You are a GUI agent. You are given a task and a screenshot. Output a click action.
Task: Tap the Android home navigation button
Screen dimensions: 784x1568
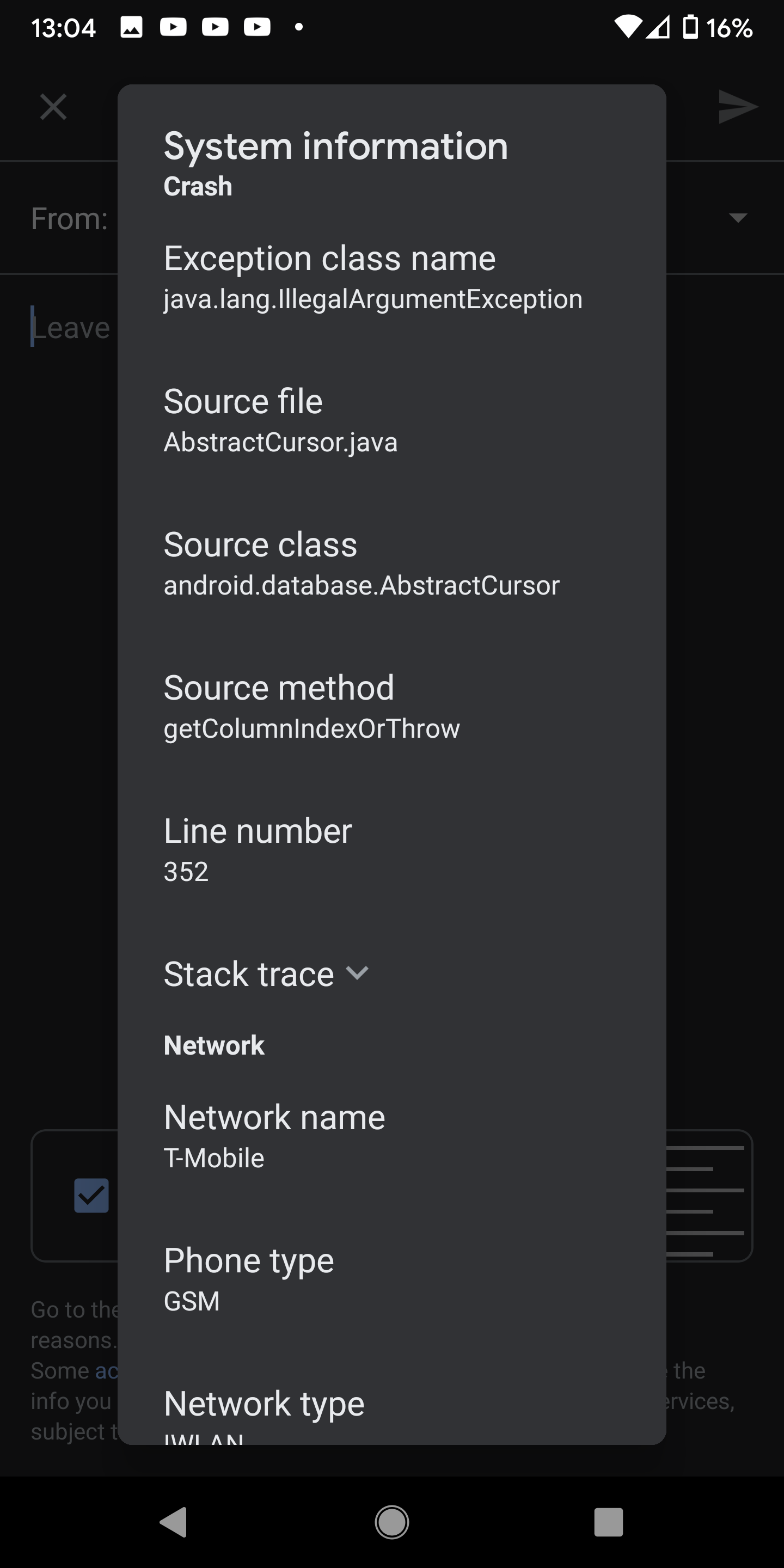pyautogui.click(x=392, y=1522)
